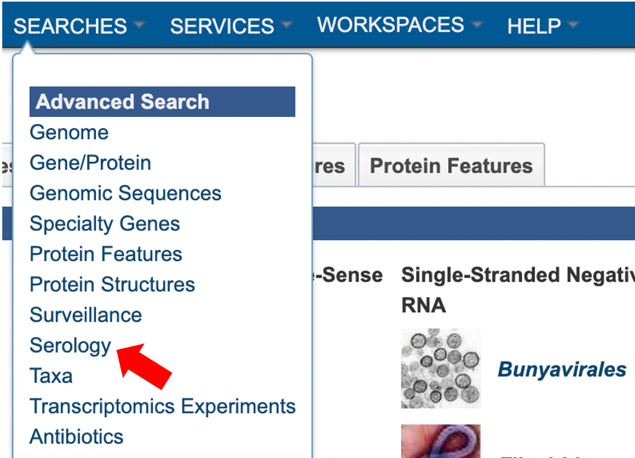Expand the WORKSPACES dropdown arrow
This screenshot has width=635, height=458.
pos(477,25)
